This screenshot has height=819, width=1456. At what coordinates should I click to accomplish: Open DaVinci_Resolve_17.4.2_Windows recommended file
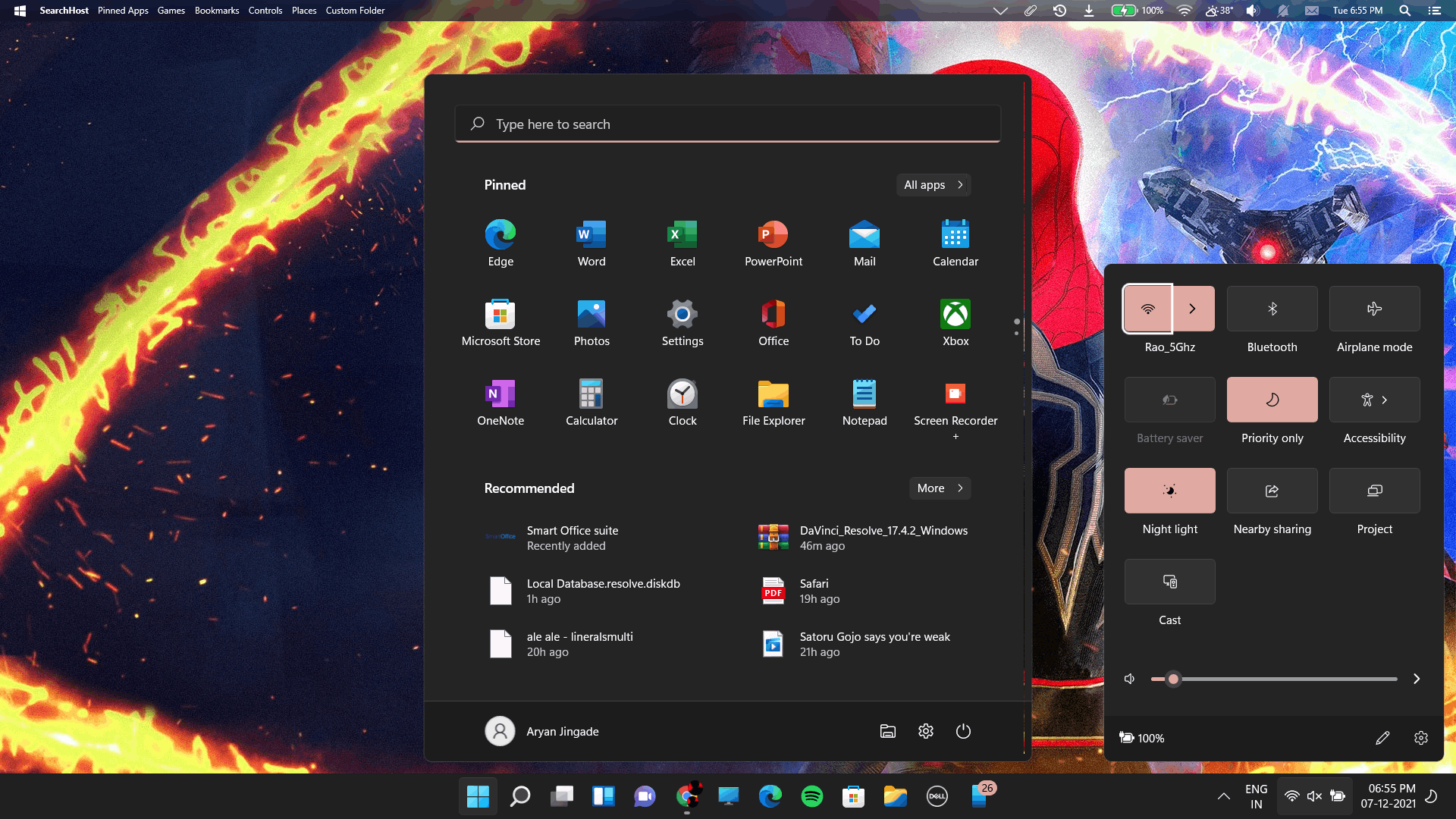click(x=864, y=538)
